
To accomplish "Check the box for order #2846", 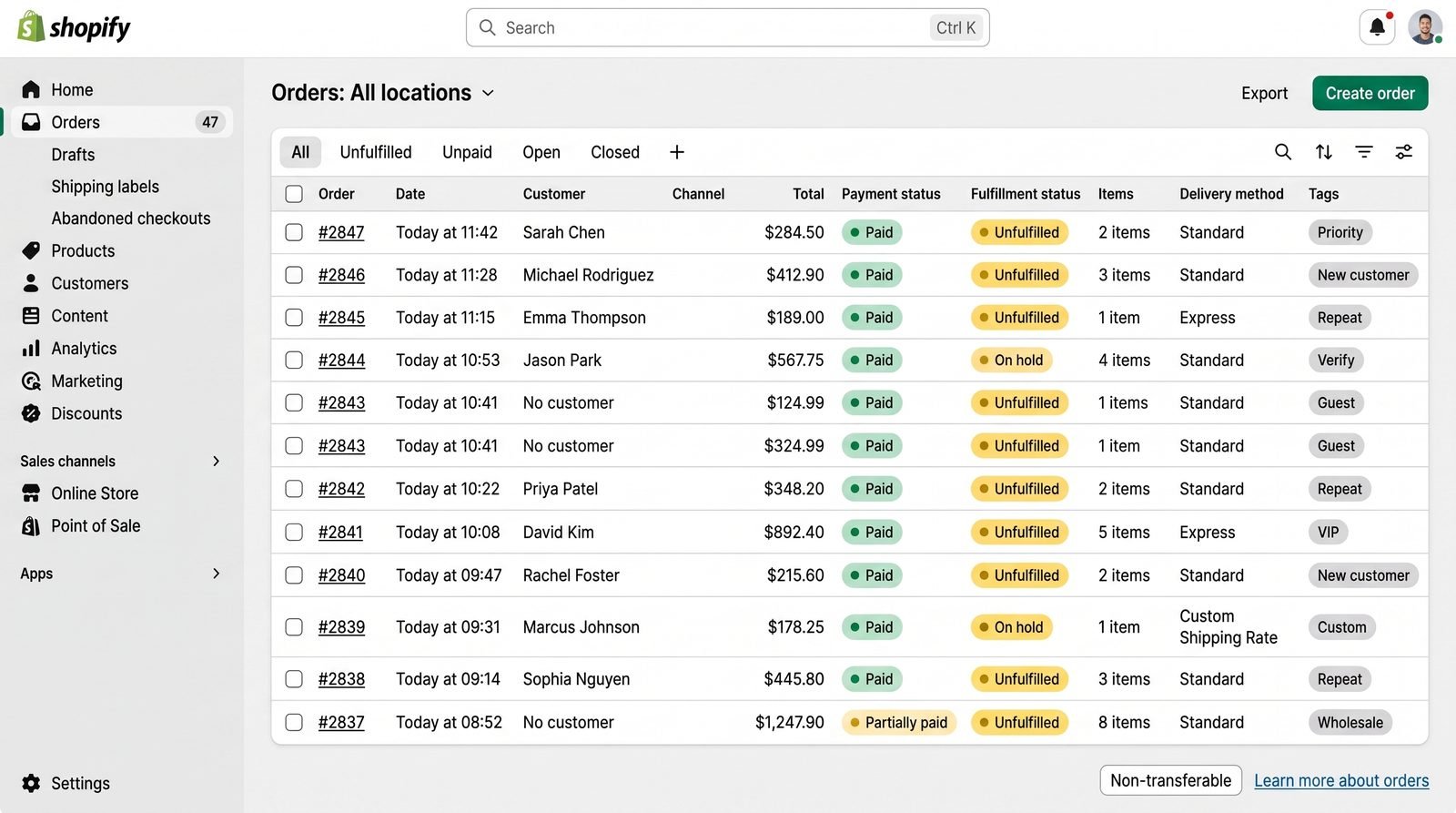I will pyautogui.click(x=294, y=275).
